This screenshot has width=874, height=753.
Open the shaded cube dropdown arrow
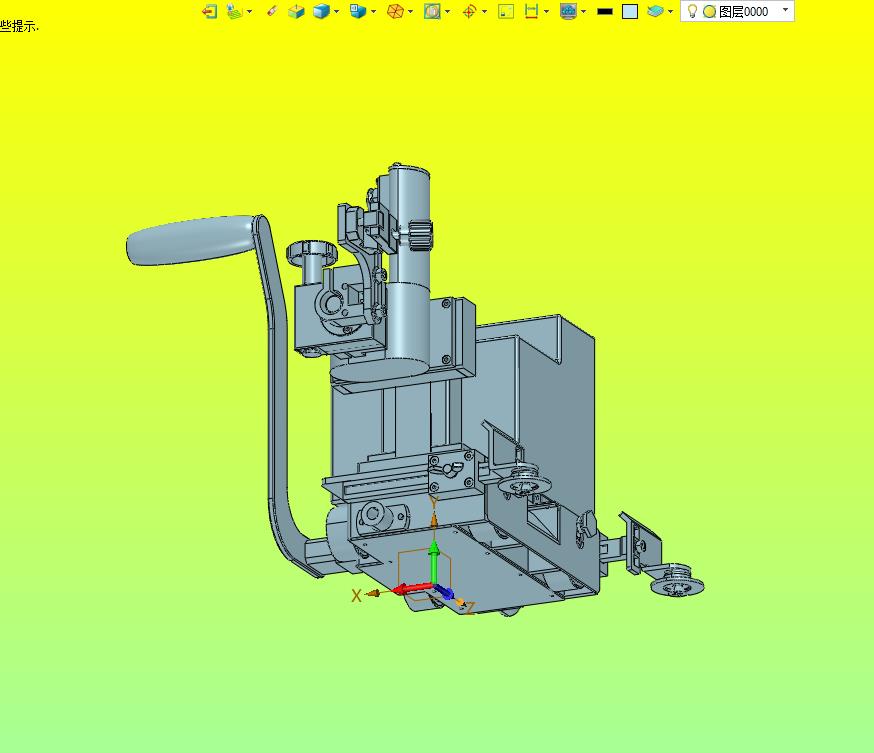tap(336, 12)
